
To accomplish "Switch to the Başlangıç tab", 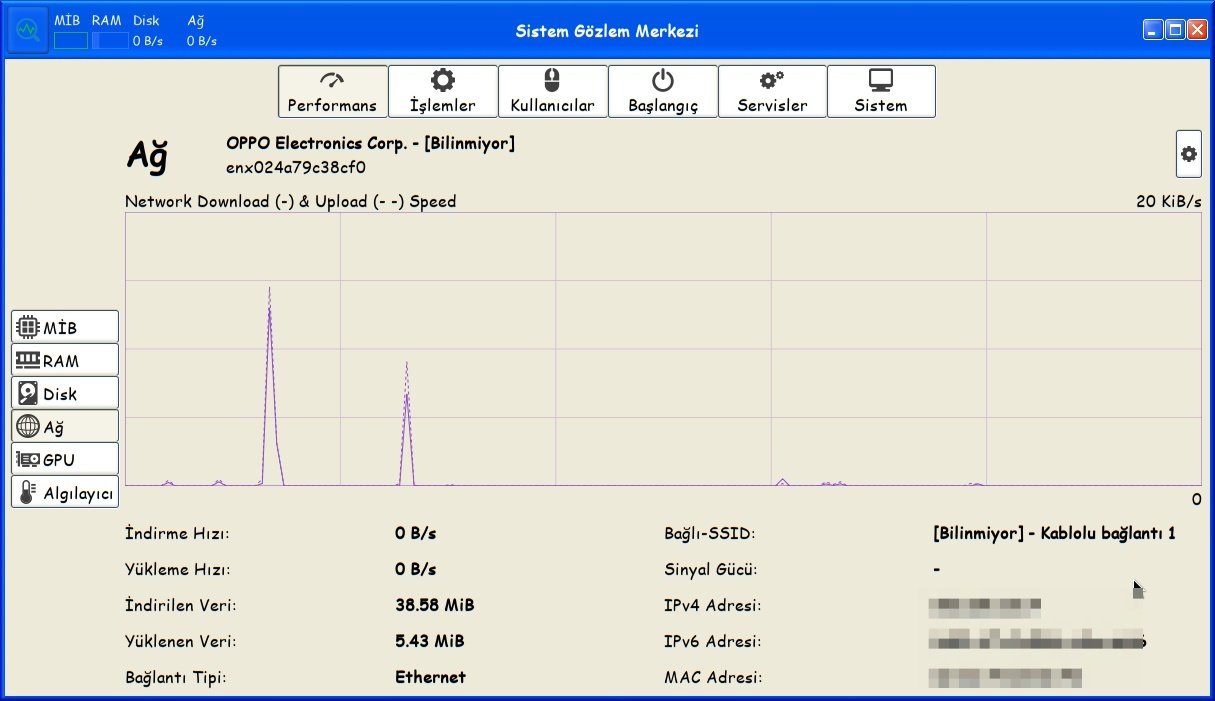I will 663,92.
